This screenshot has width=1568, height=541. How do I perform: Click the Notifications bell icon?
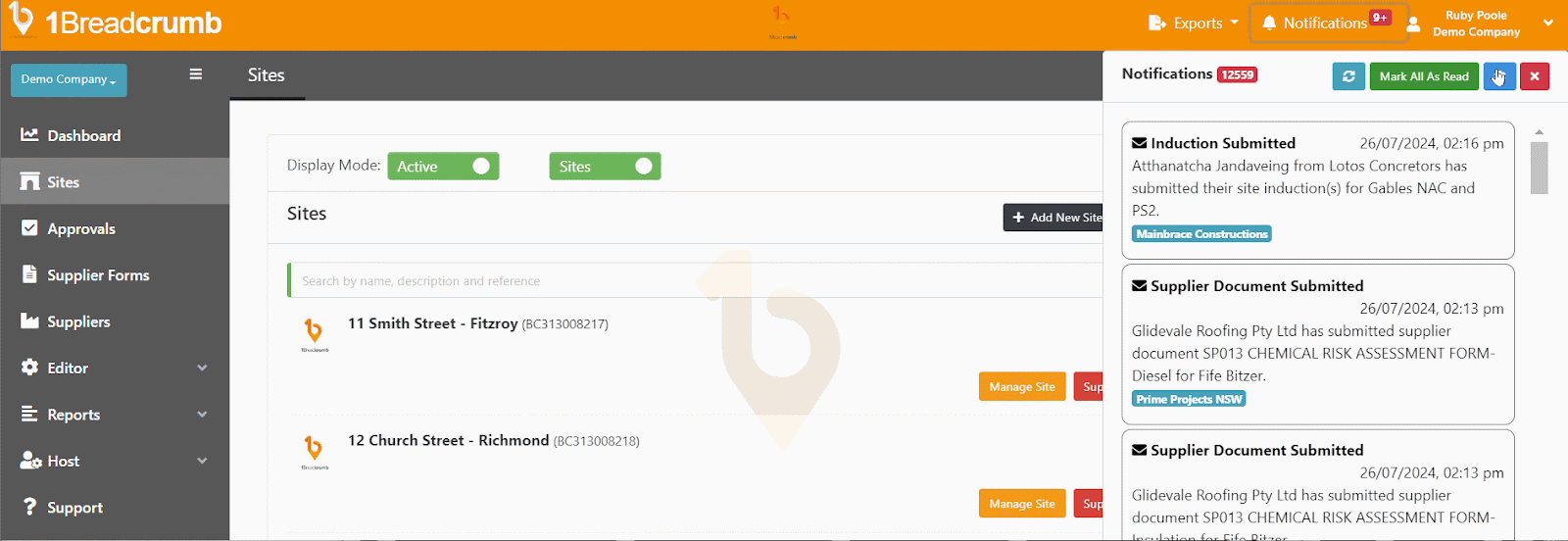point(1269,23)
